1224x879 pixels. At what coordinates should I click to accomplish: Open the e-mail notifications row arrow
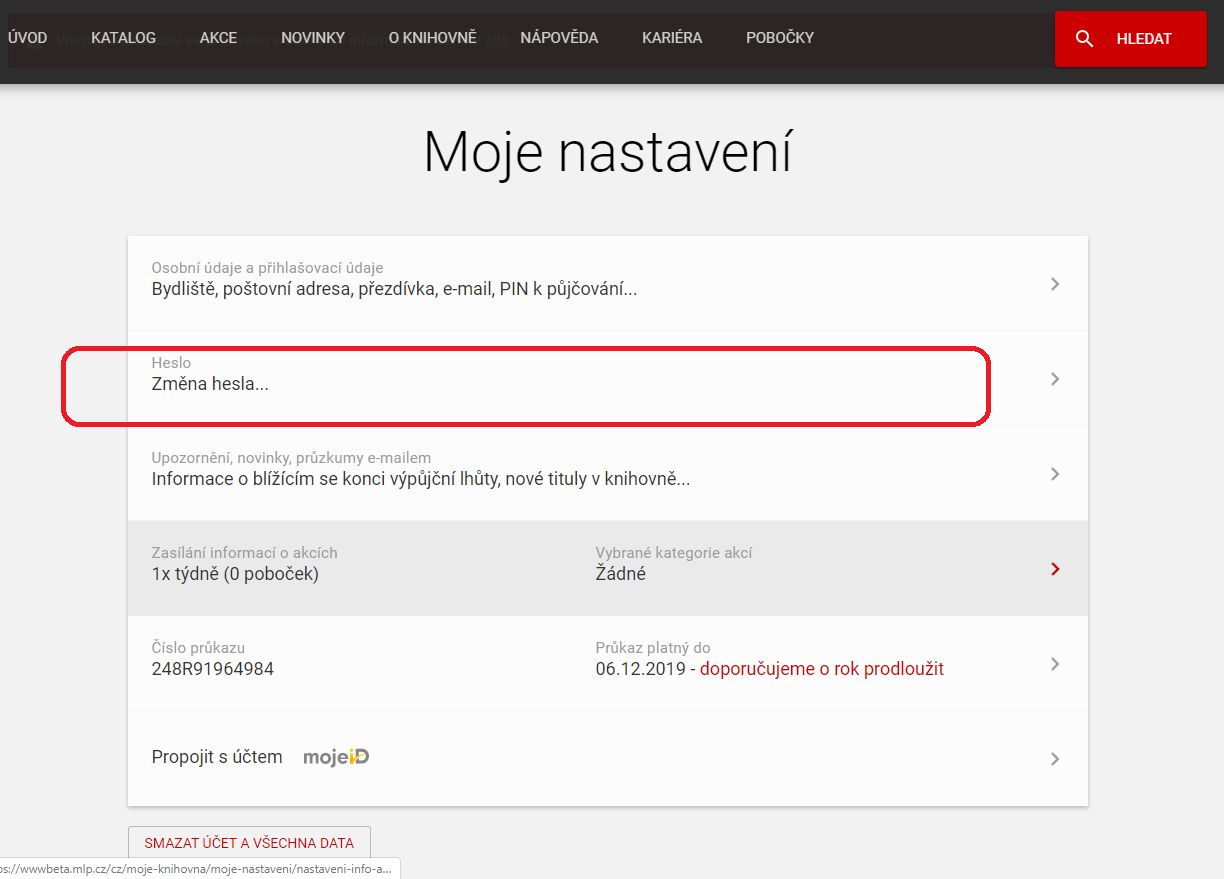1054,474
